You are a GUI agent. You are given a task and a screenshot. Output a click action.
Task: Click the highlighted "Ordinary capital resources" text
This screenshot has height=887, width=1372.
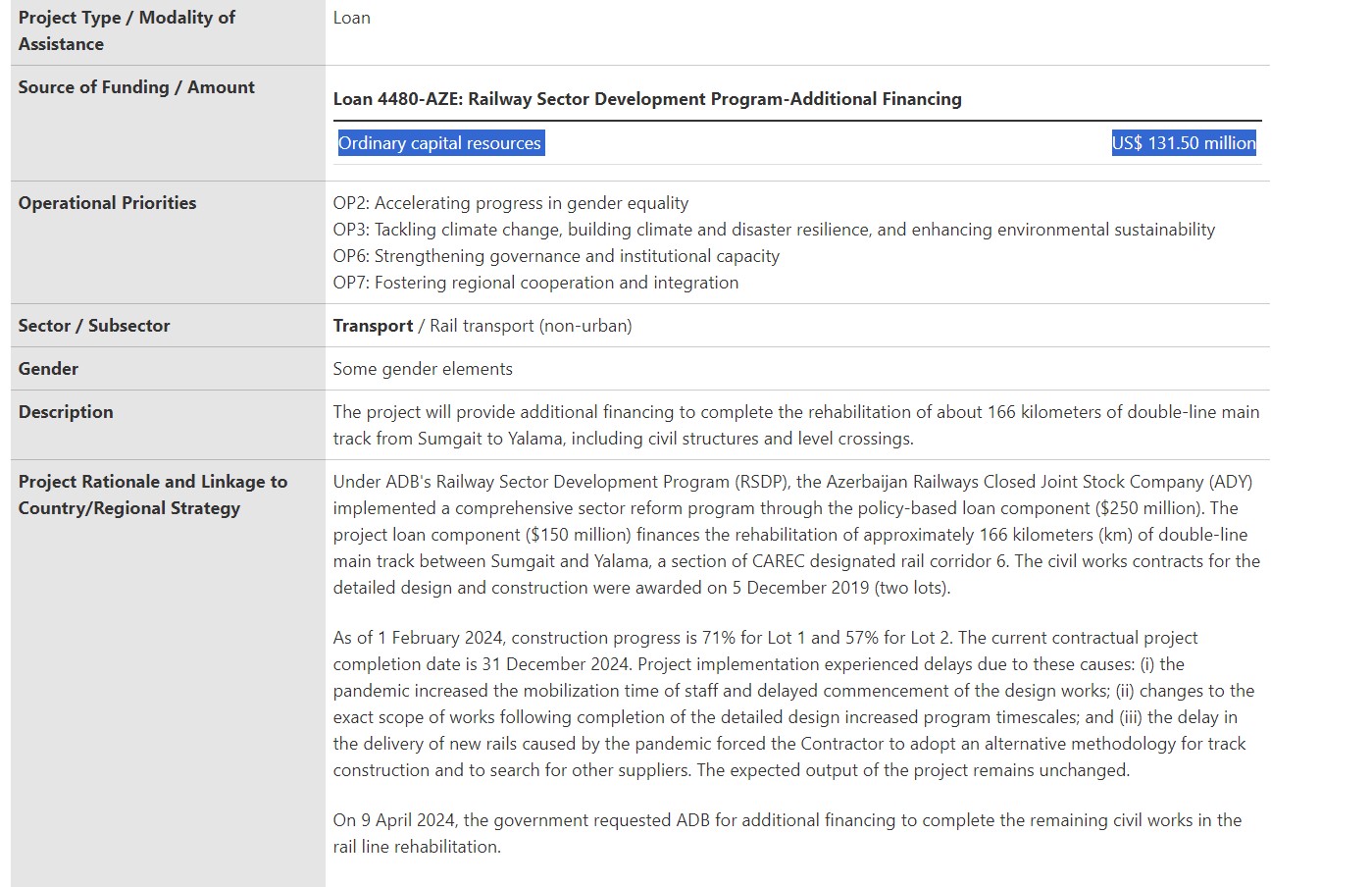coord(439,143)
